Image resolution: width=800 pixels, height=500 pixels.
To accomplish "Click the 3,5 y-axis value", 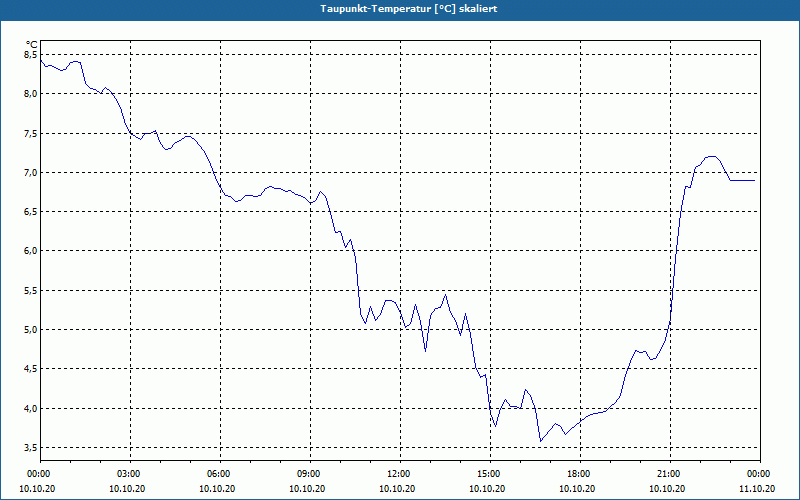I will 30,448.
